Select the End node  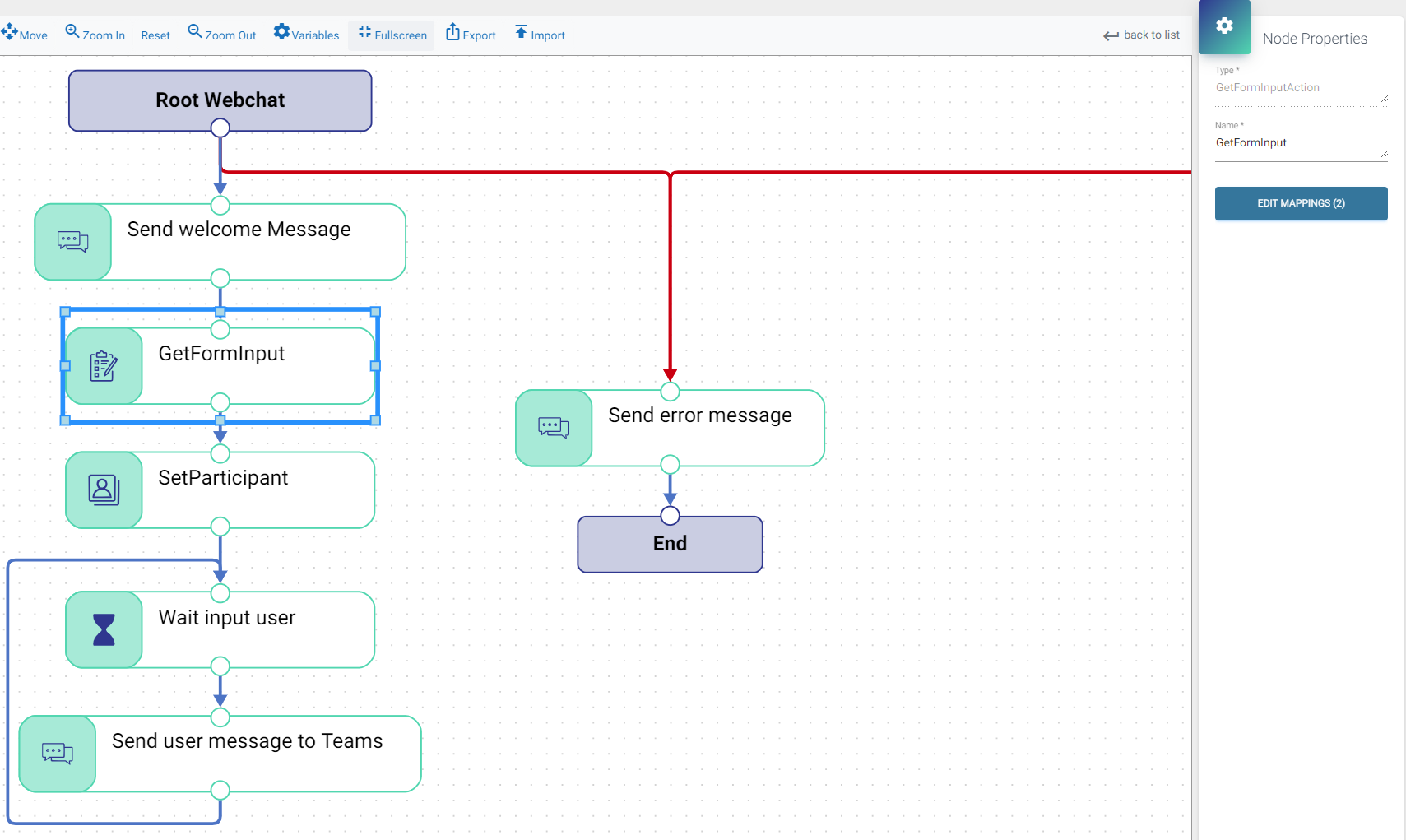pyautogui.click(x=670, y=545)
